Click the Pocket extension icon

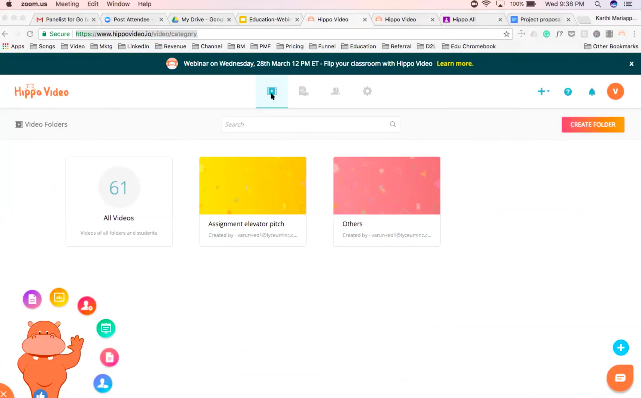572,34
